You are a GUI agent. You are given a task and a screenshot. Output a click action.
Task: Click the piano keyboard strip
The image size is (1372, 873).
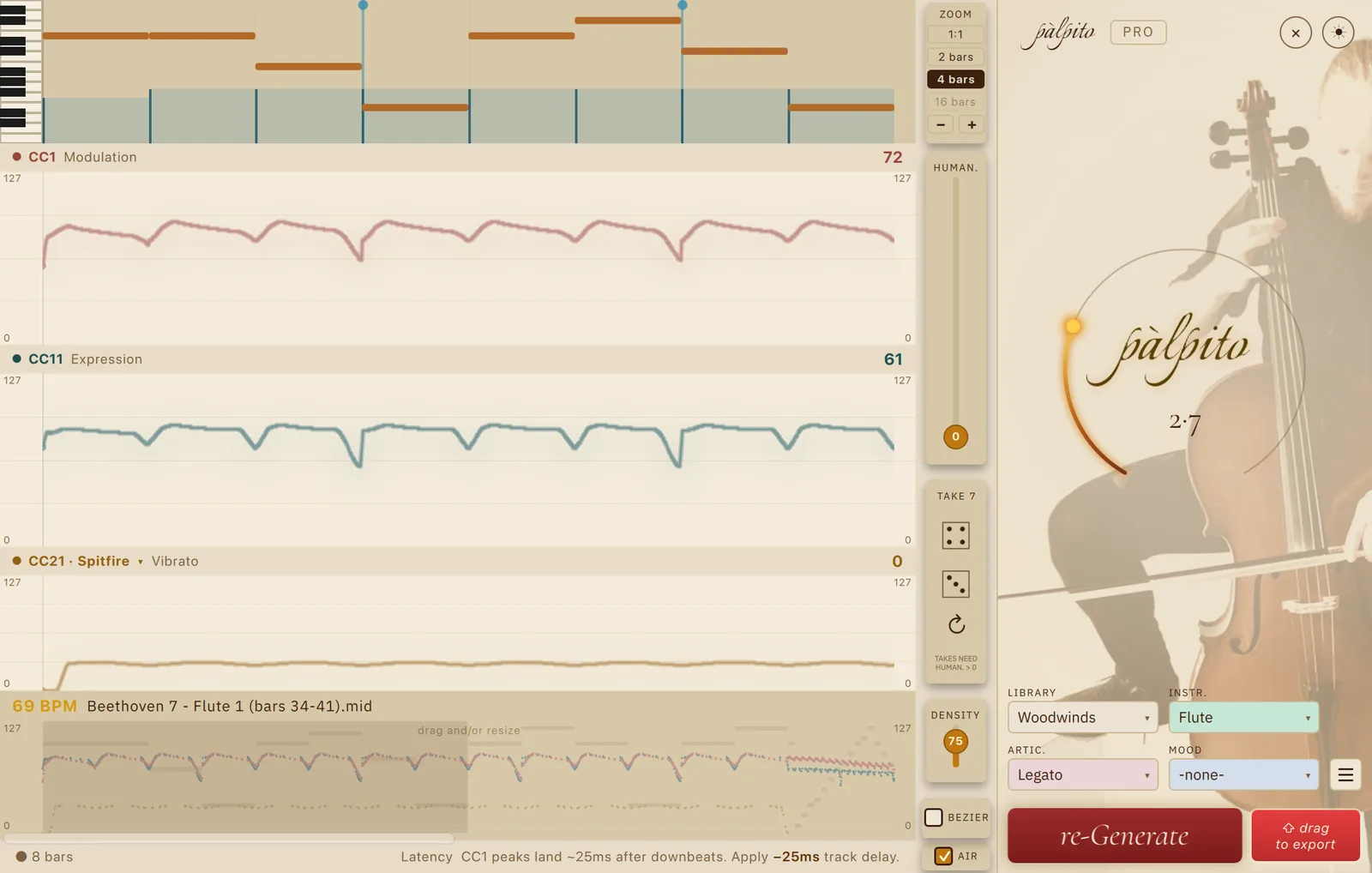(21, 71)
